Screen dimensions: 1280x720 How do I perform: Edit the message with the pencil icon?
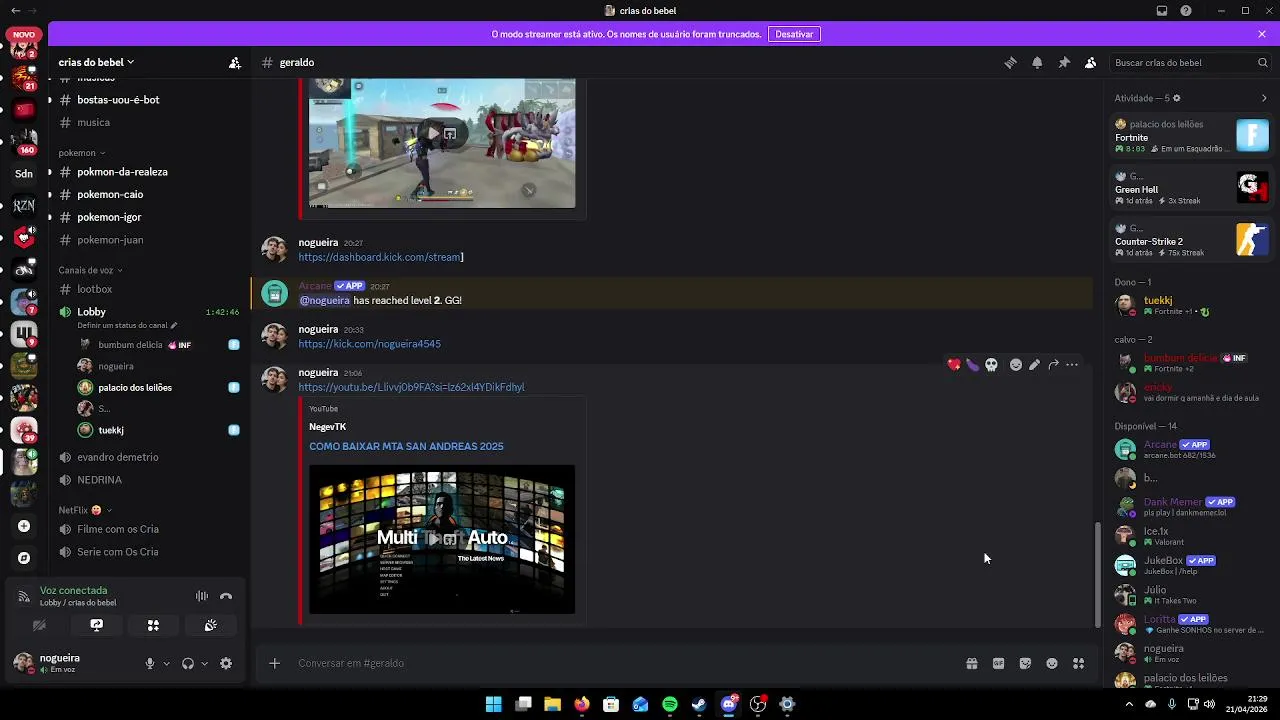[x=1034, y=365]
